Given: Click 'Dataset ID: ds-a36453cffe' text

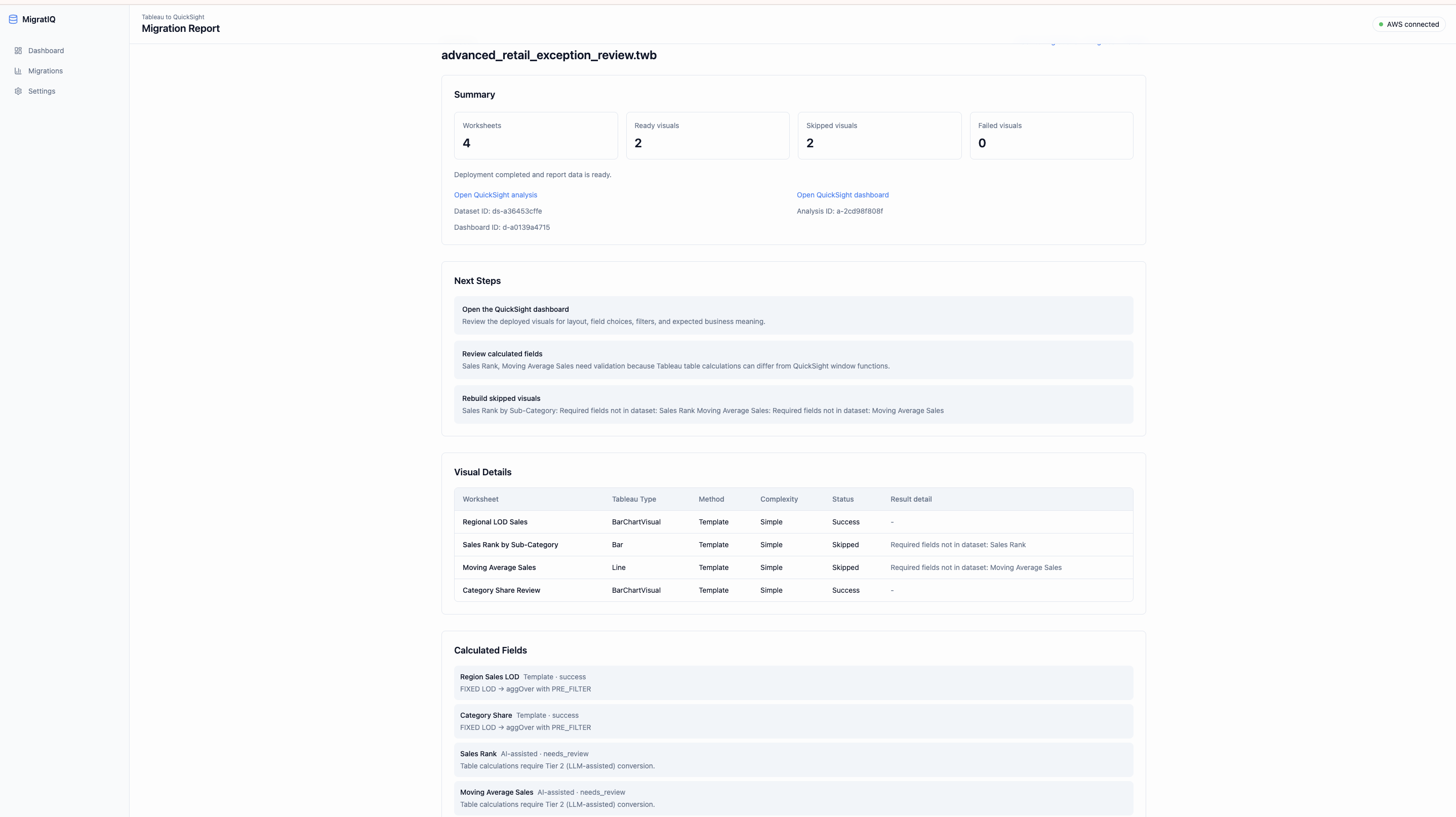Looking at the screenshot, I should (498, 211).
